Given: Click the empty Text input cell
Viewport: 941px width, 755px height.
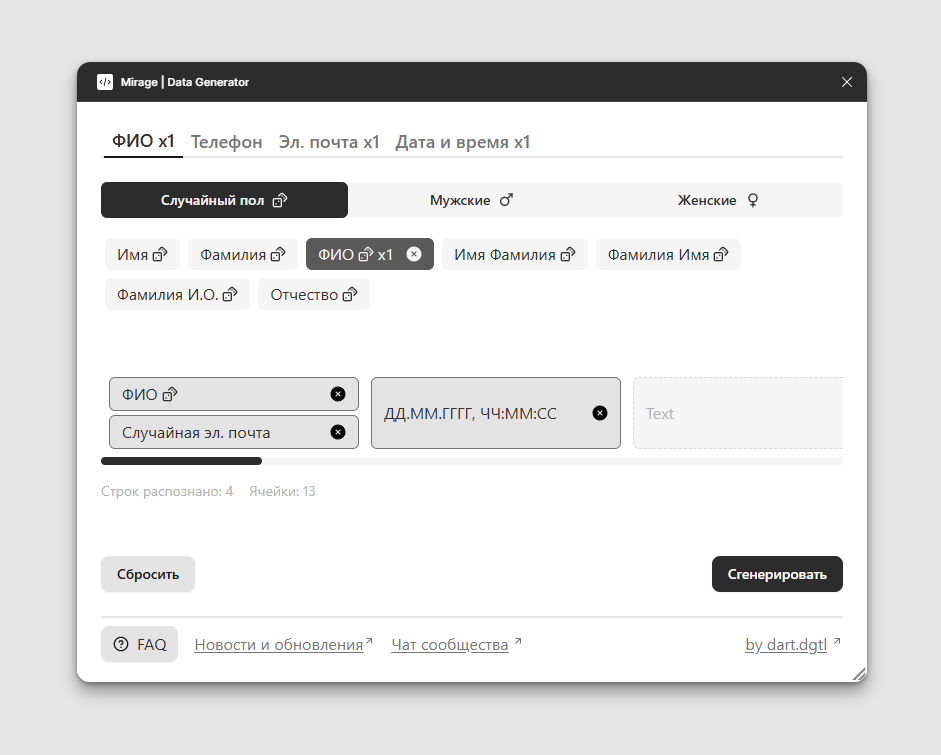Looking at the screenshot, I should 737,413.
